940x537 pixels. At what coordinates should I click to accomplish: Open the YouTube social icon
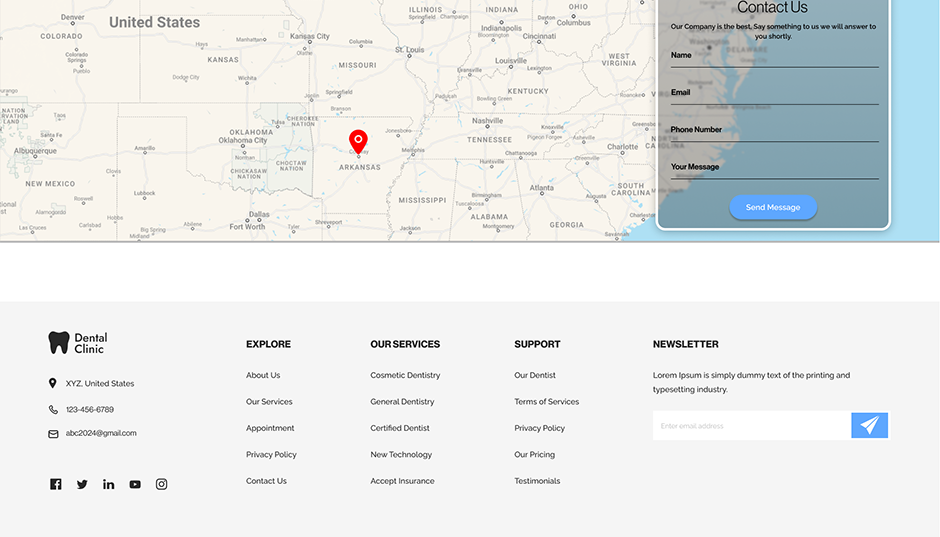tap(135, 484)
